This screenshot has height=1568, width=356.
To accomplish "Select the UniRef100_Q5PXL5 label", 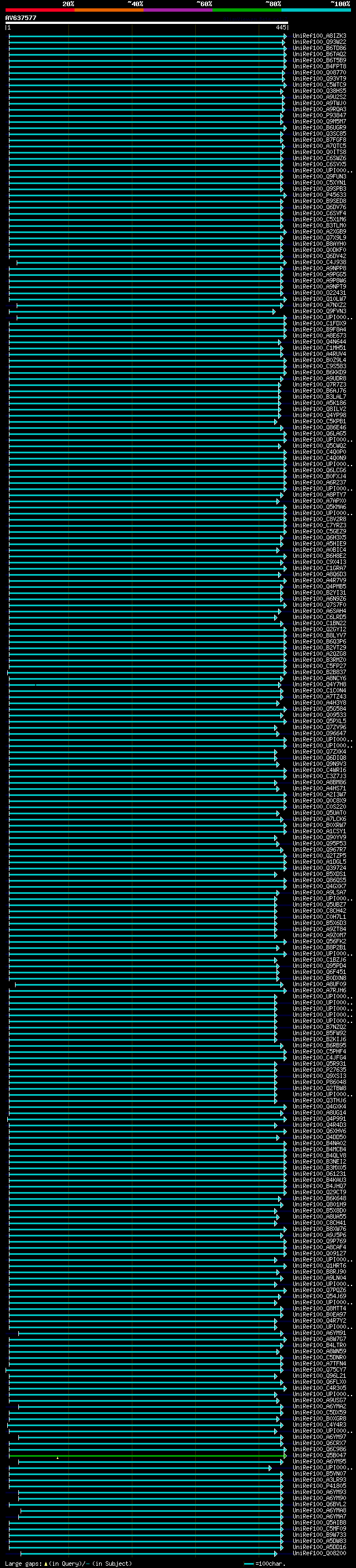I will click(319, 721).
